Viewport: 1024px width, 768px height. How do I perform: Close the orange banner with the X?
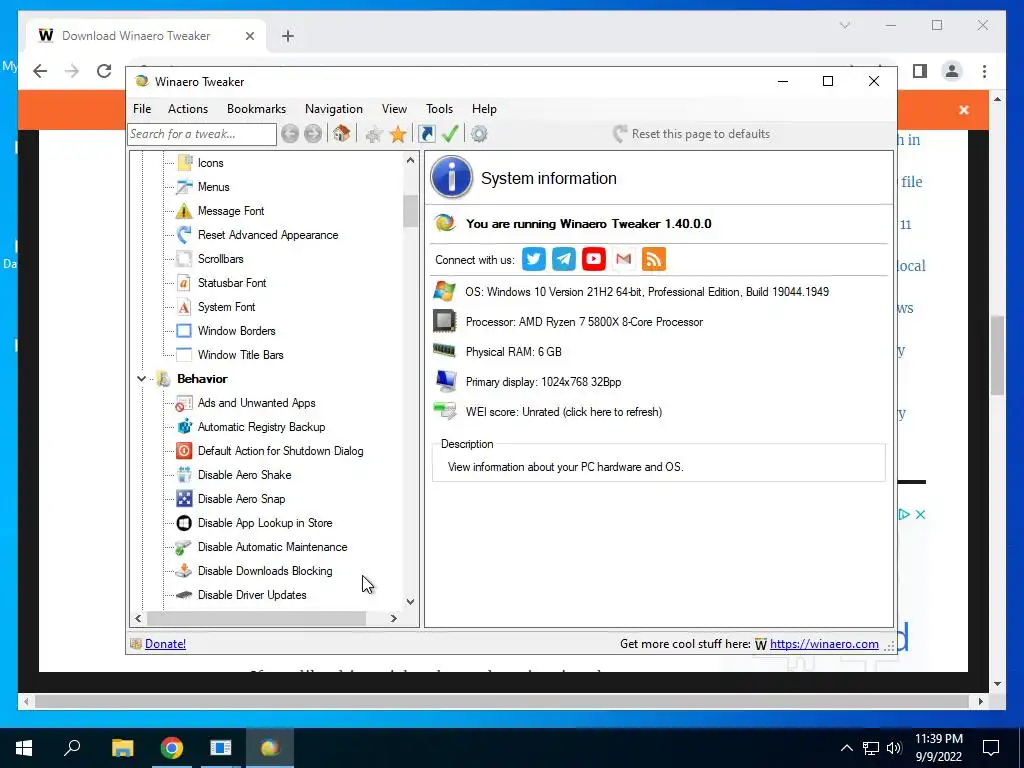click(x=964, y=110)
